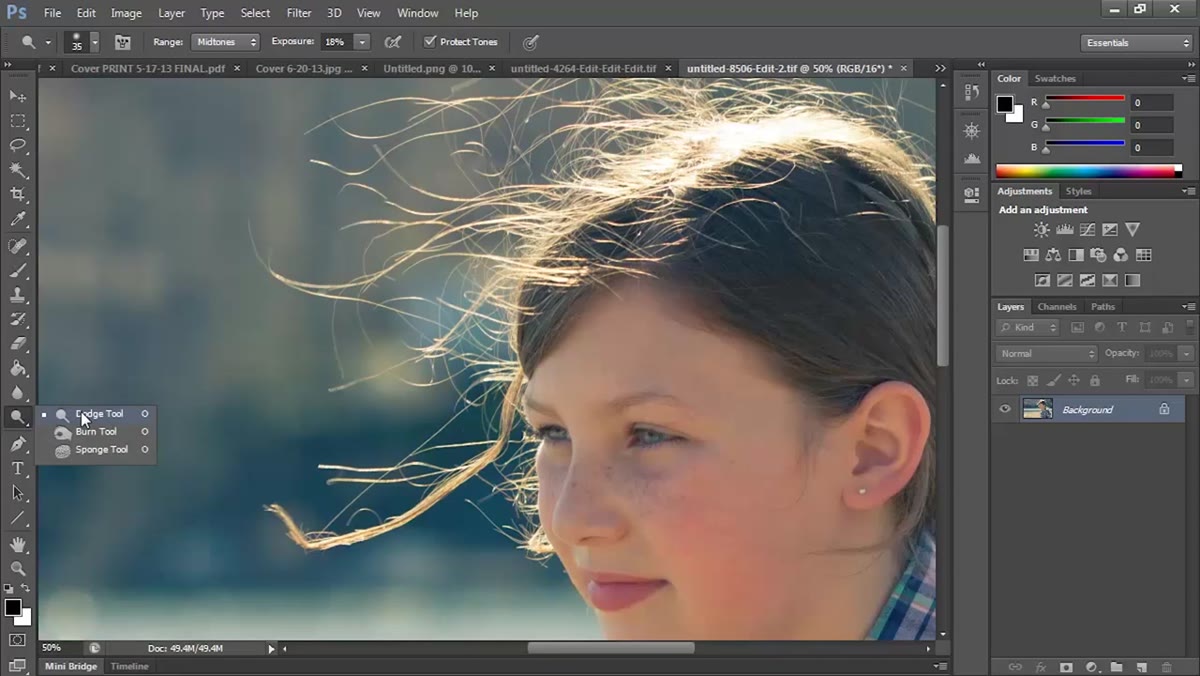Select the Lasso tool
Viewport: 1200px width, 676px height.
pos(18,146)
